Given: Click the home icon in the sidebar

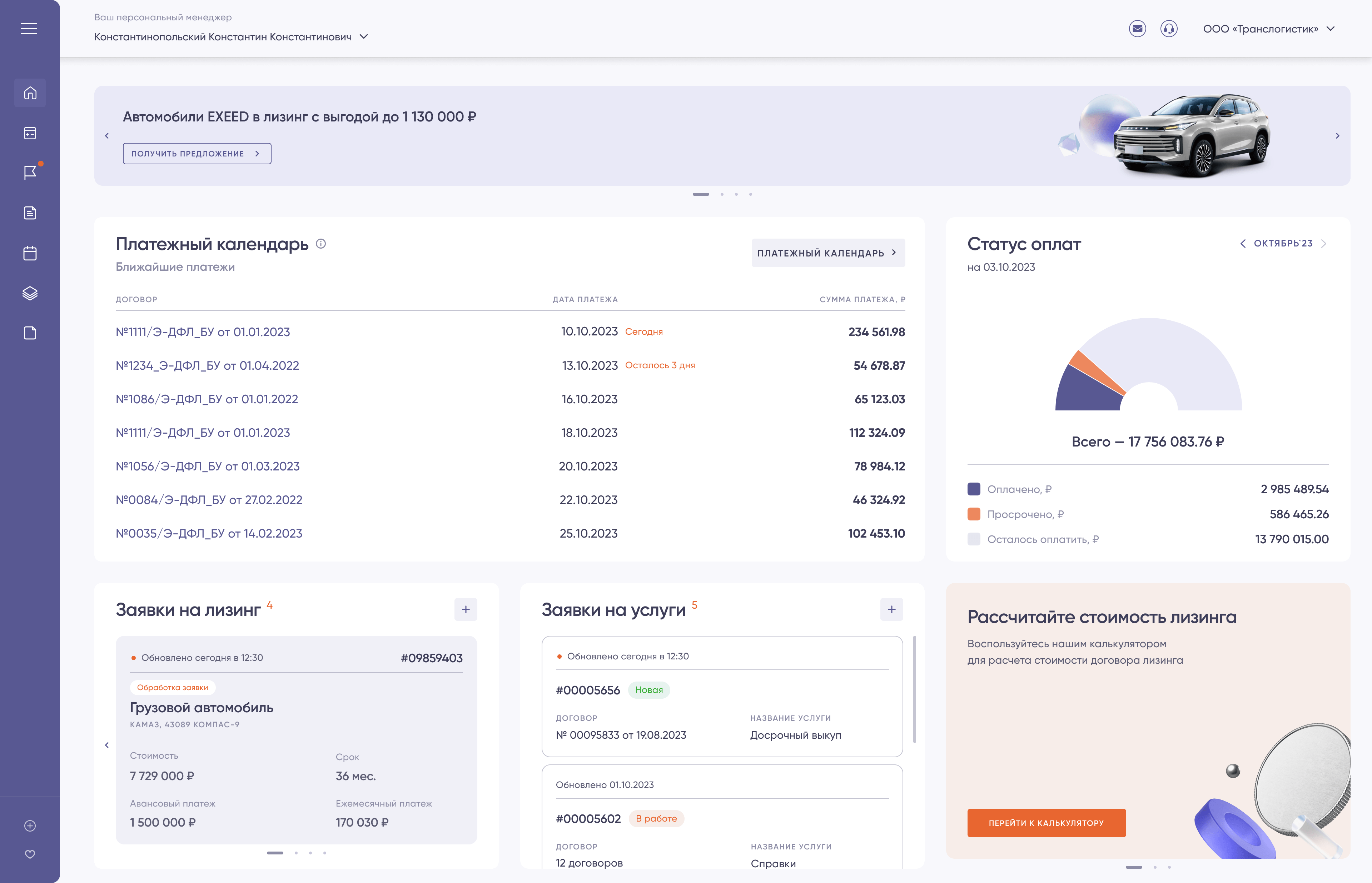Looking at the screenshot, I should pos(30,93).
